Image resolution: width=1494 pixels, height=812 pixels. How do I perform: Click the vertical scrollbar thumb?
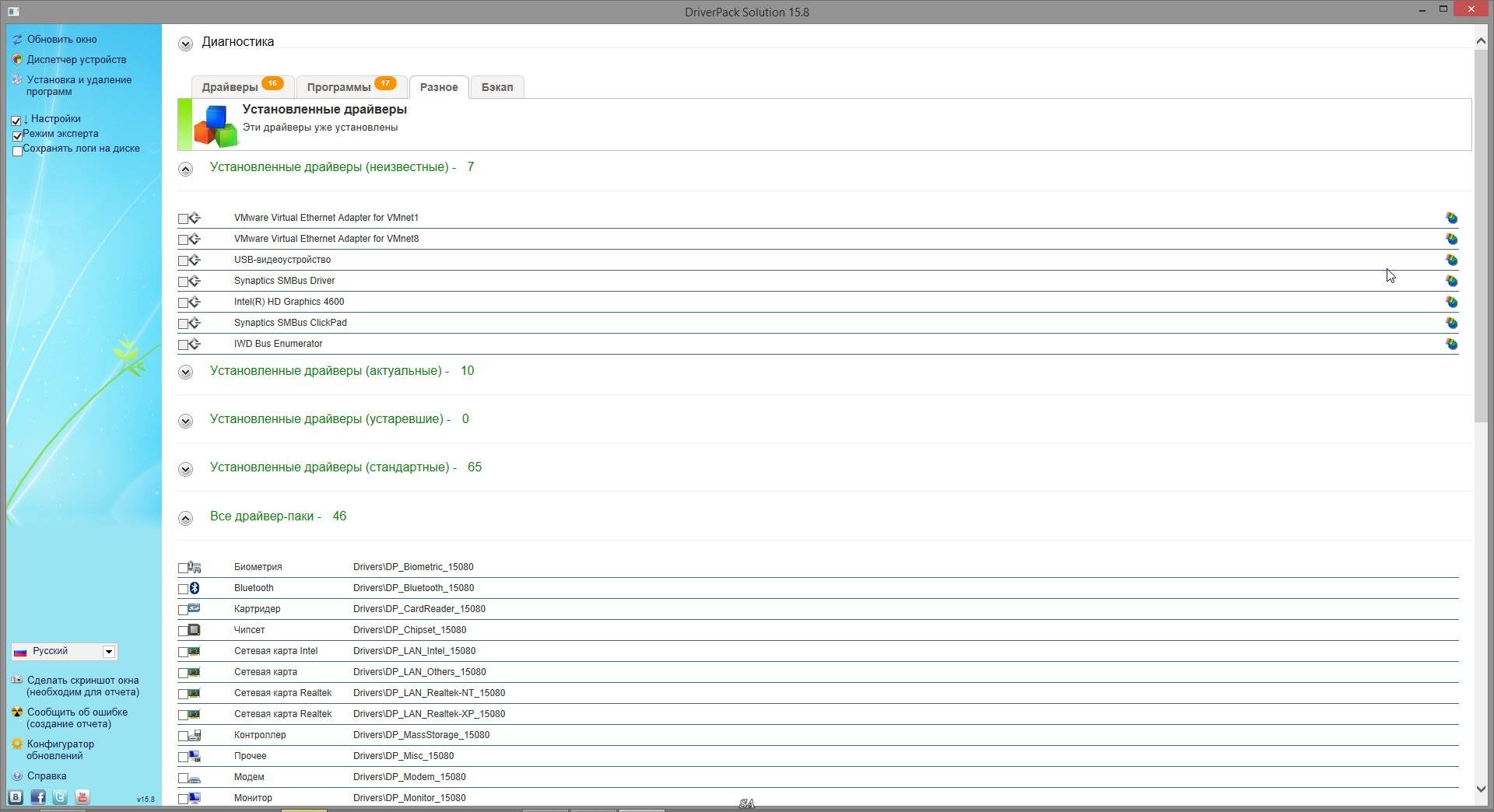point(1481,236)
